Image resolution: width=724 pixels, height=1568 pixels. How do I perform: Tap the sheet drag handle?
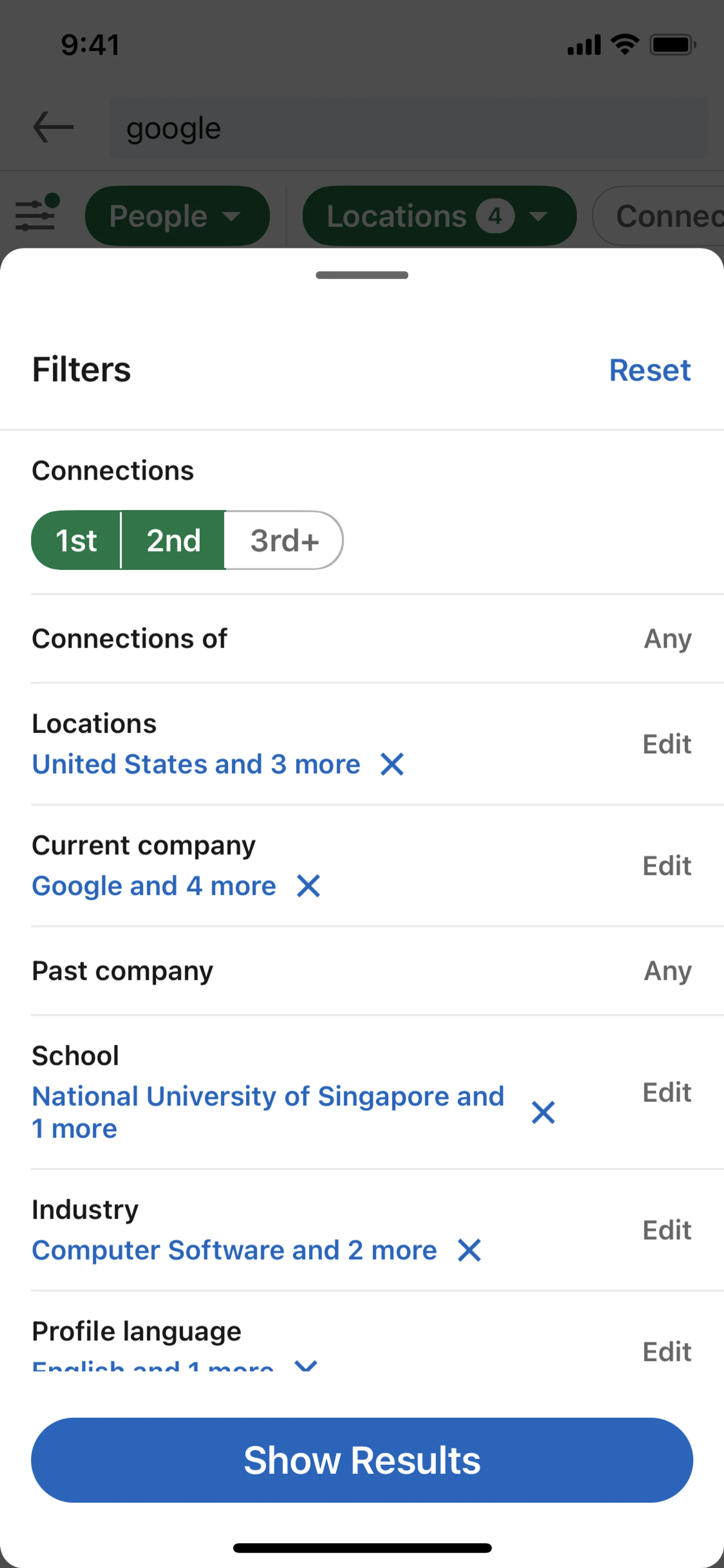coord(362,275)
